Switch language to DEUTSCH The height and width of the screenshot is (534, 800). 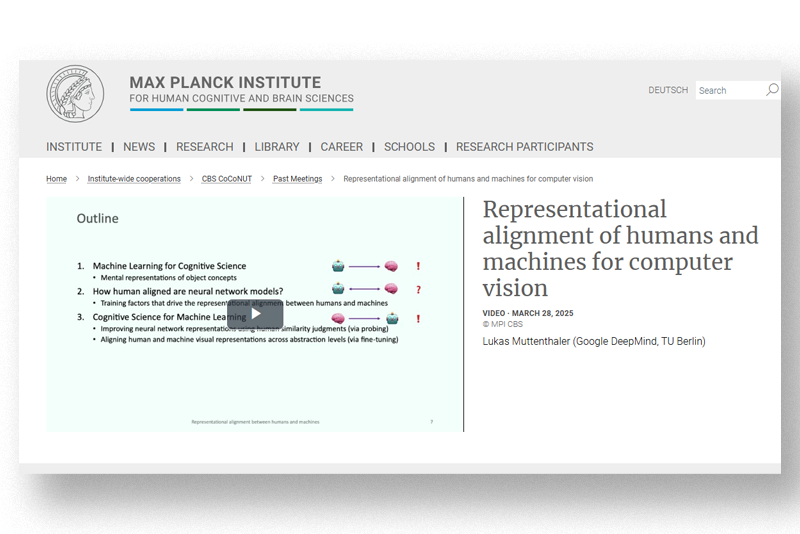(668, 90)
